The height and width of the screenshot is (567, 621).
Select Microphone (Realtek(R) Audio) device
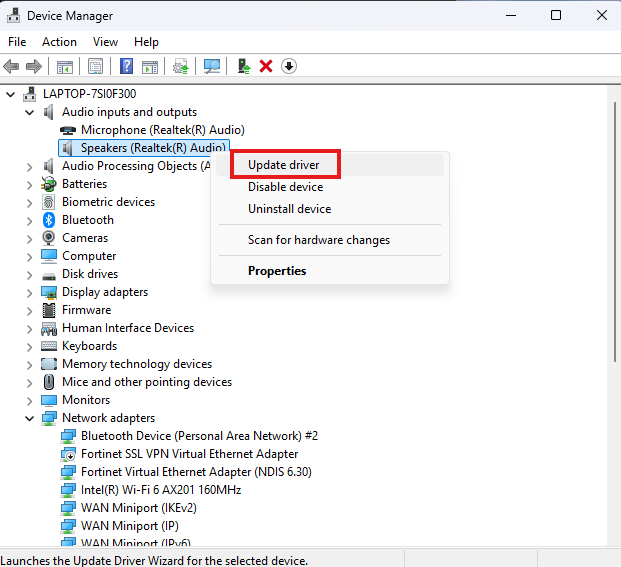pyautogui.click(x=163, y=130)
